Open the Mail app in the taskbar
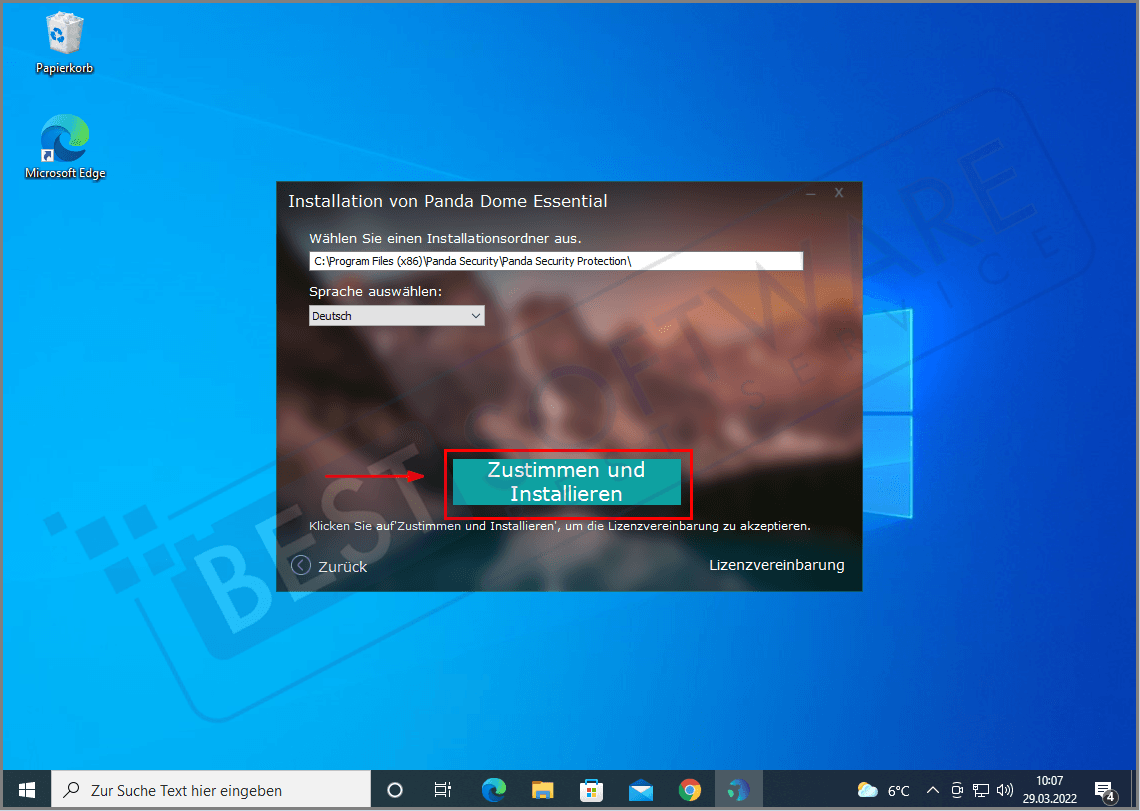The width and height of the screenshot is (1140, 811). tap(640, 789)
